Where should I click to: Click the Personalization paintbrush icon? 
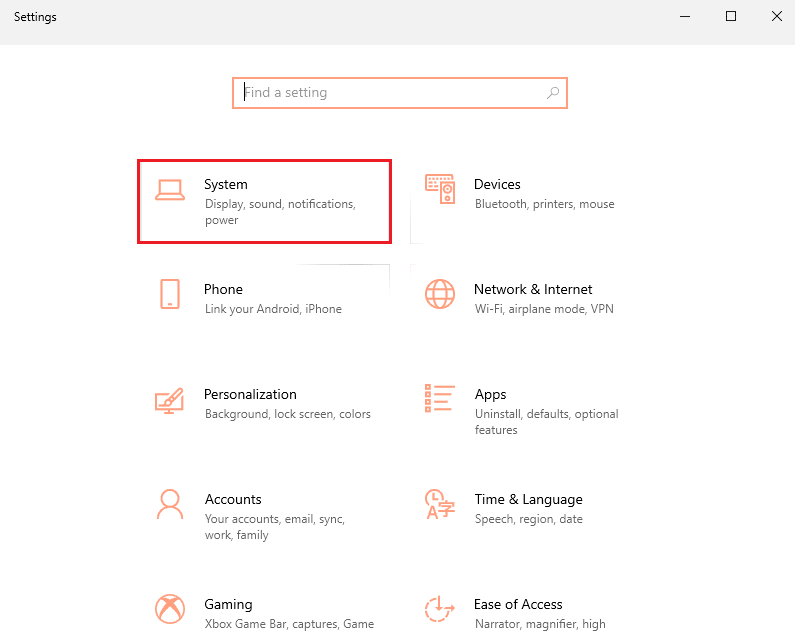pyautogui.click(x=169, y=401)
